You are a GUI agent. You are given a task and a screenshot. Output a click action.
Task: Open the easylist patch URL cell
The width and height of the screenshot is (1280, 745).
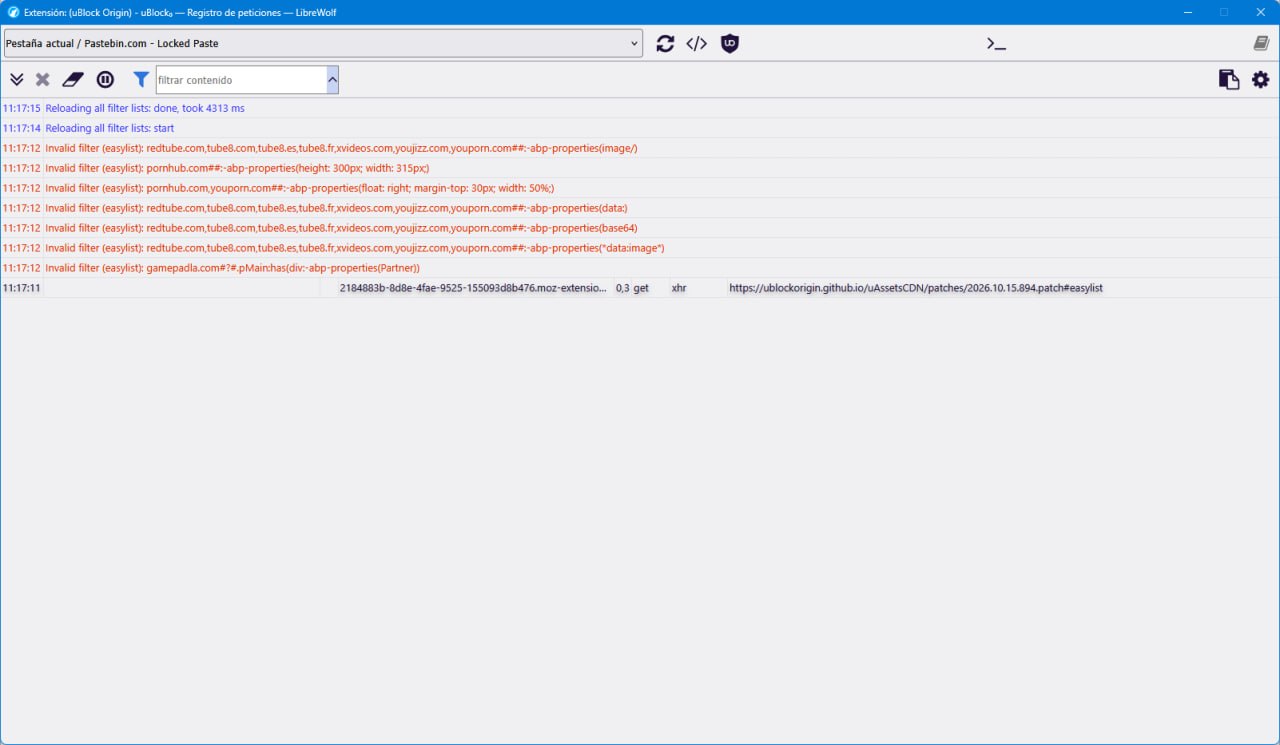click(1002, 288)
